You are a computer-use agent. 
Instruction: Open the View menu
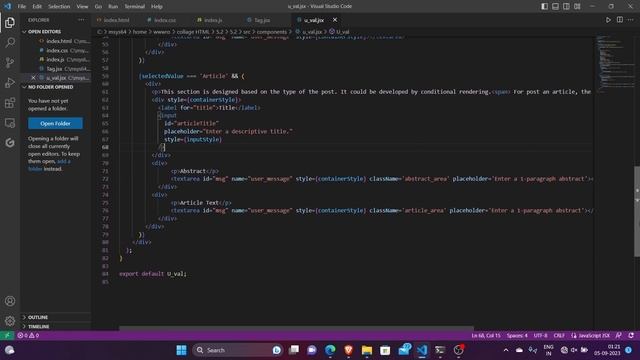point(82,6)
